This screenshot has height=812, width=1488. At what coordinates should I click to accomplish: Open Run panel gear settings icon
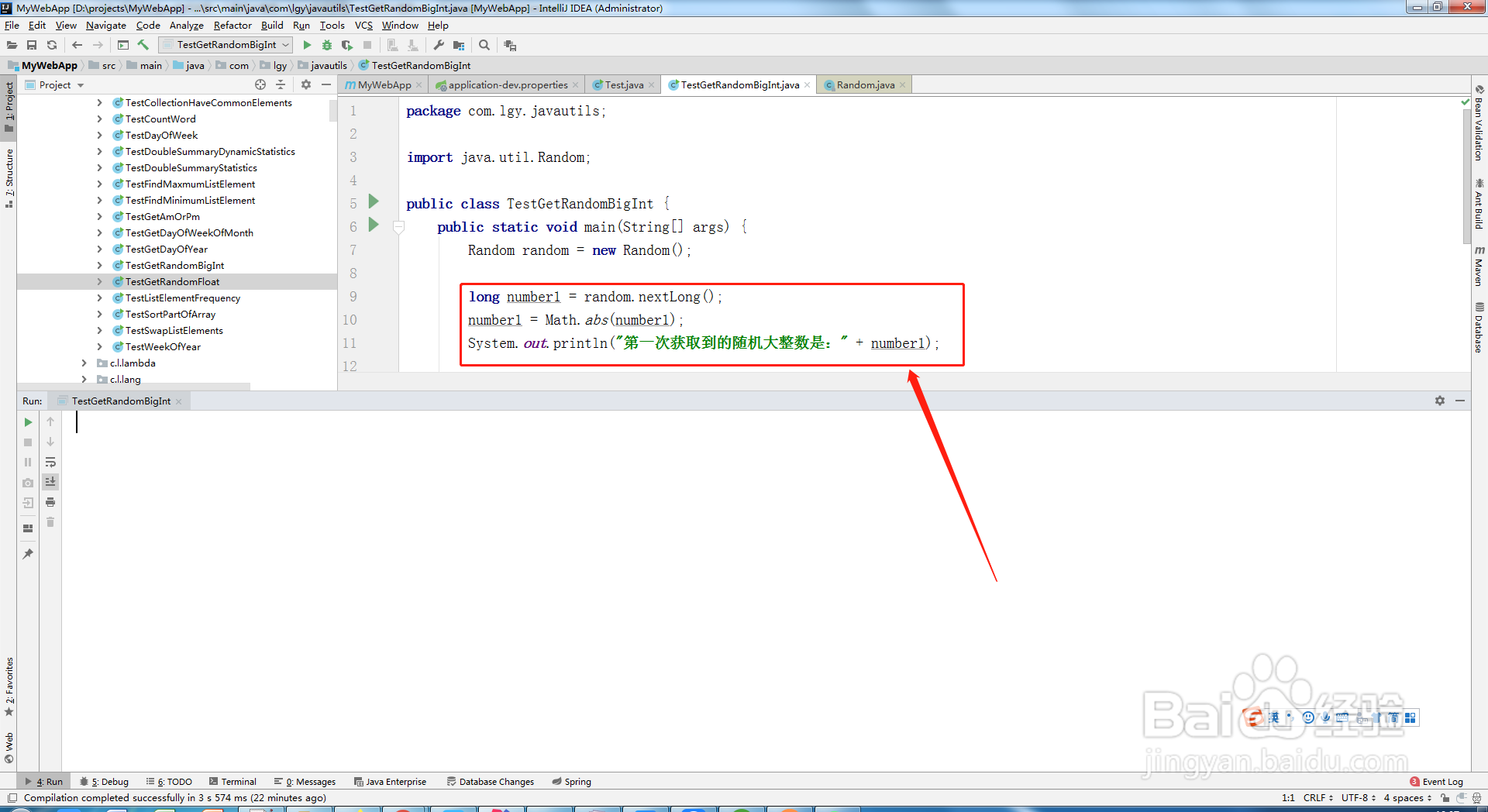point(1440,401)
